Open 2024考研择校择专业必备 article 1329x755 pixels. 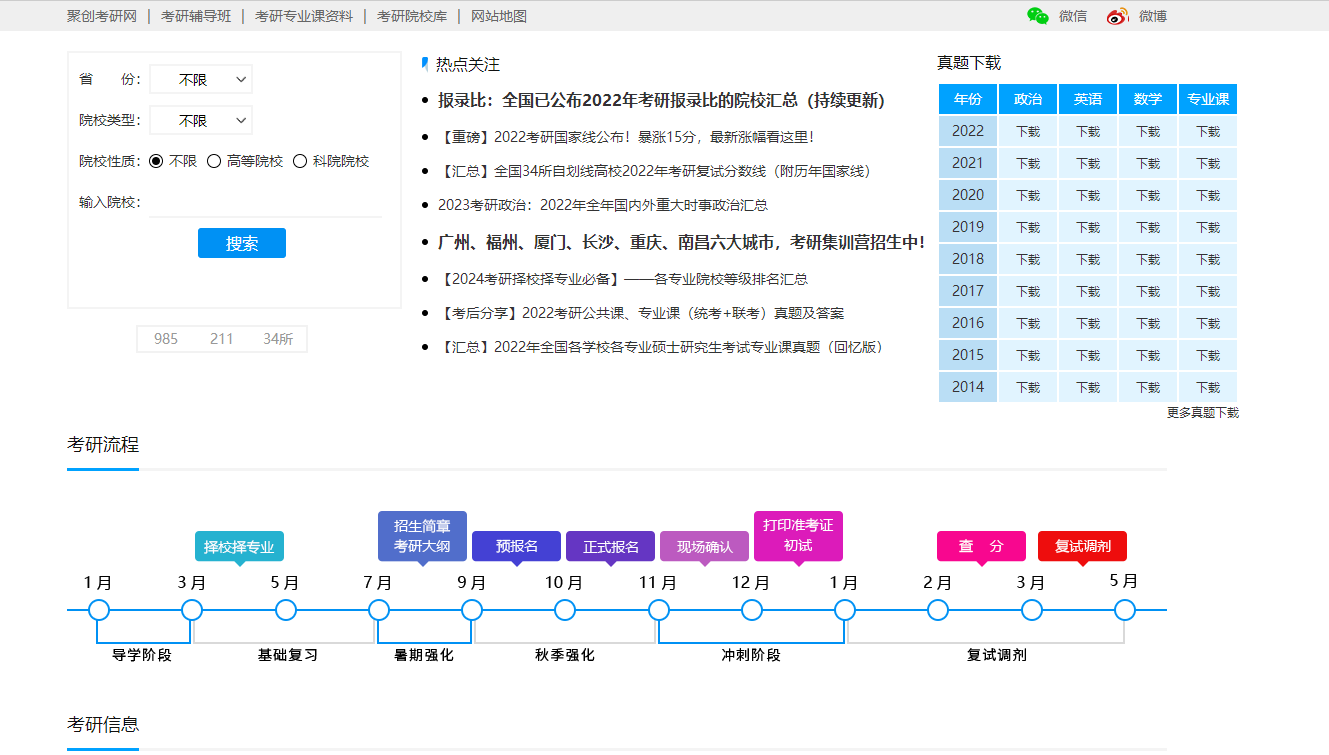click(x=623, y=279)
